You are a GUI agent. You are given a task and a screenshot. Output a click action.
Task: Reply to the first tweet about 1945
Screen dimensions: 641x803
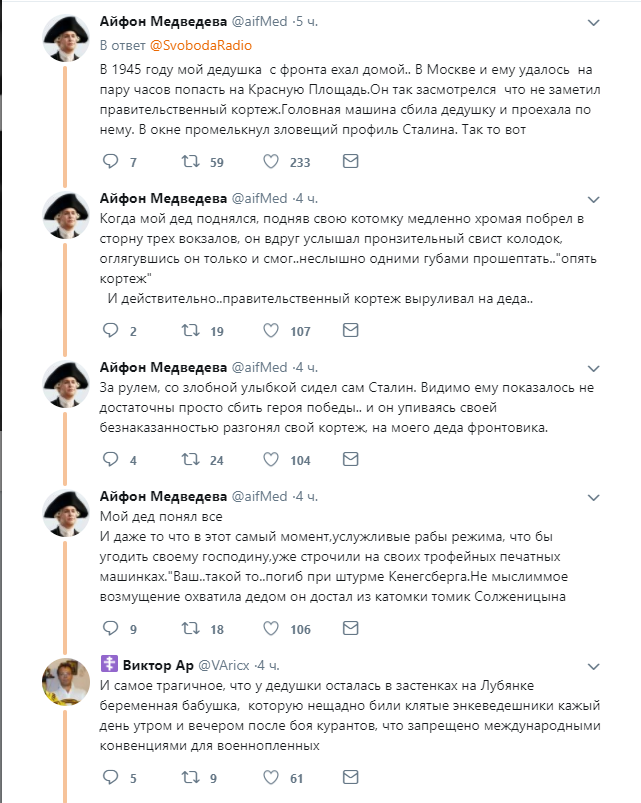111,161
